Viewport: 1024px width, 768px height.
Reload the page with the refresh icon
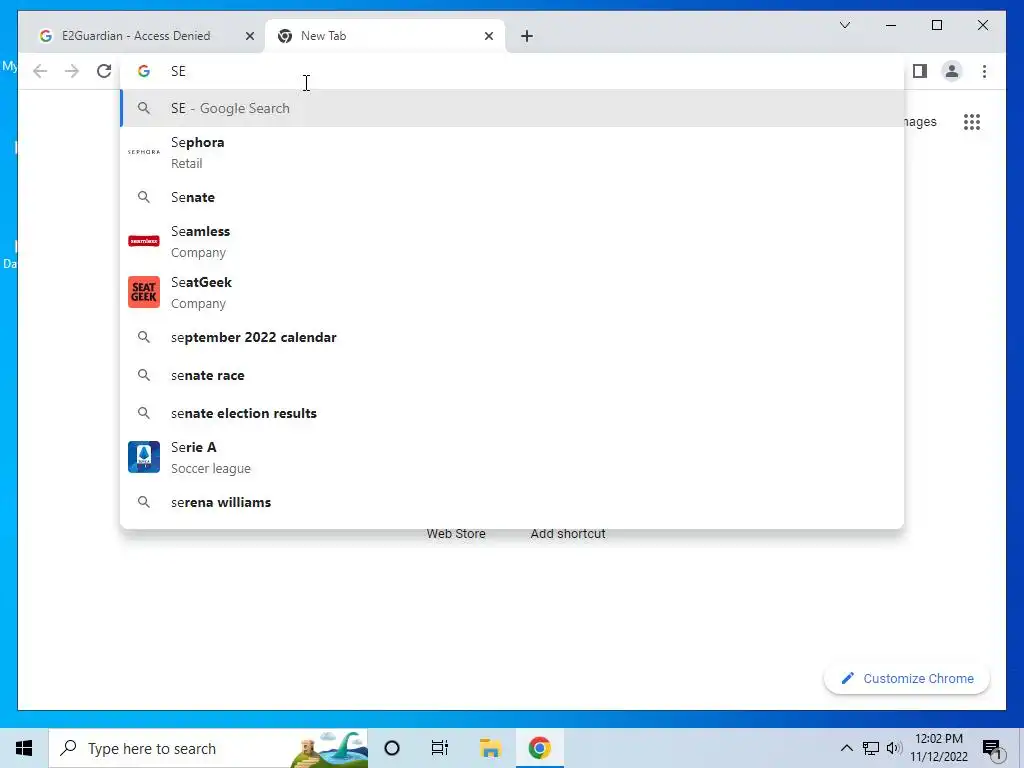104,71
